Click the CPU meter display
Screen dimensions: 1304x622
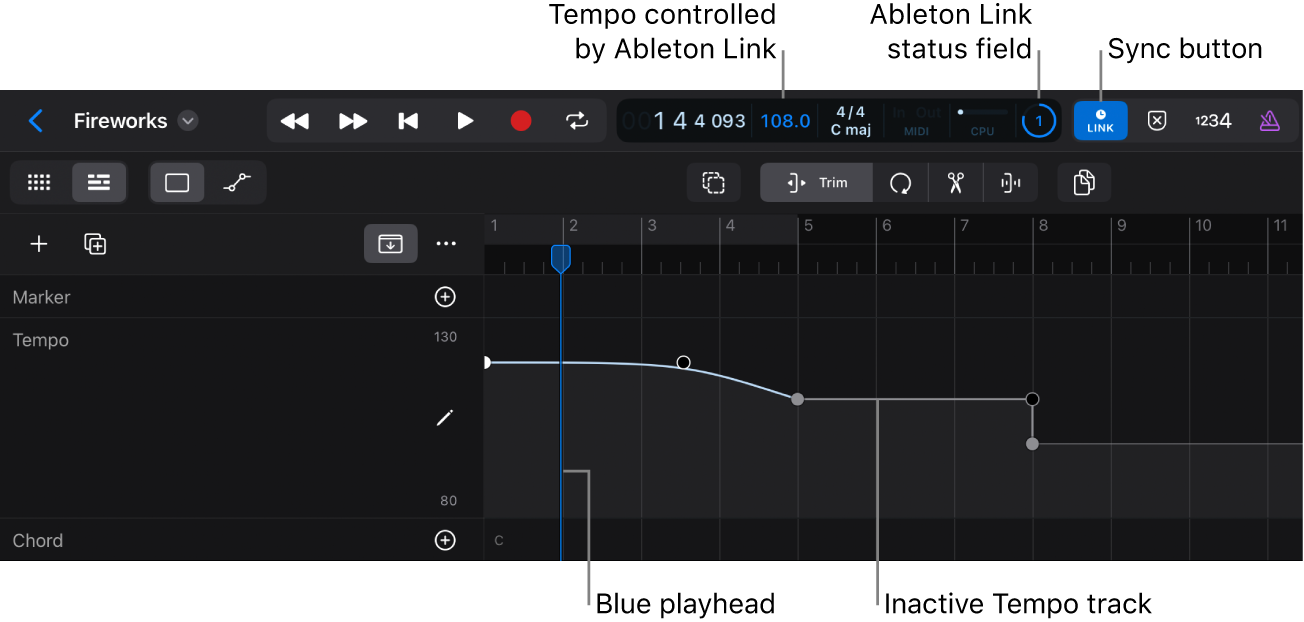[981, 120]
